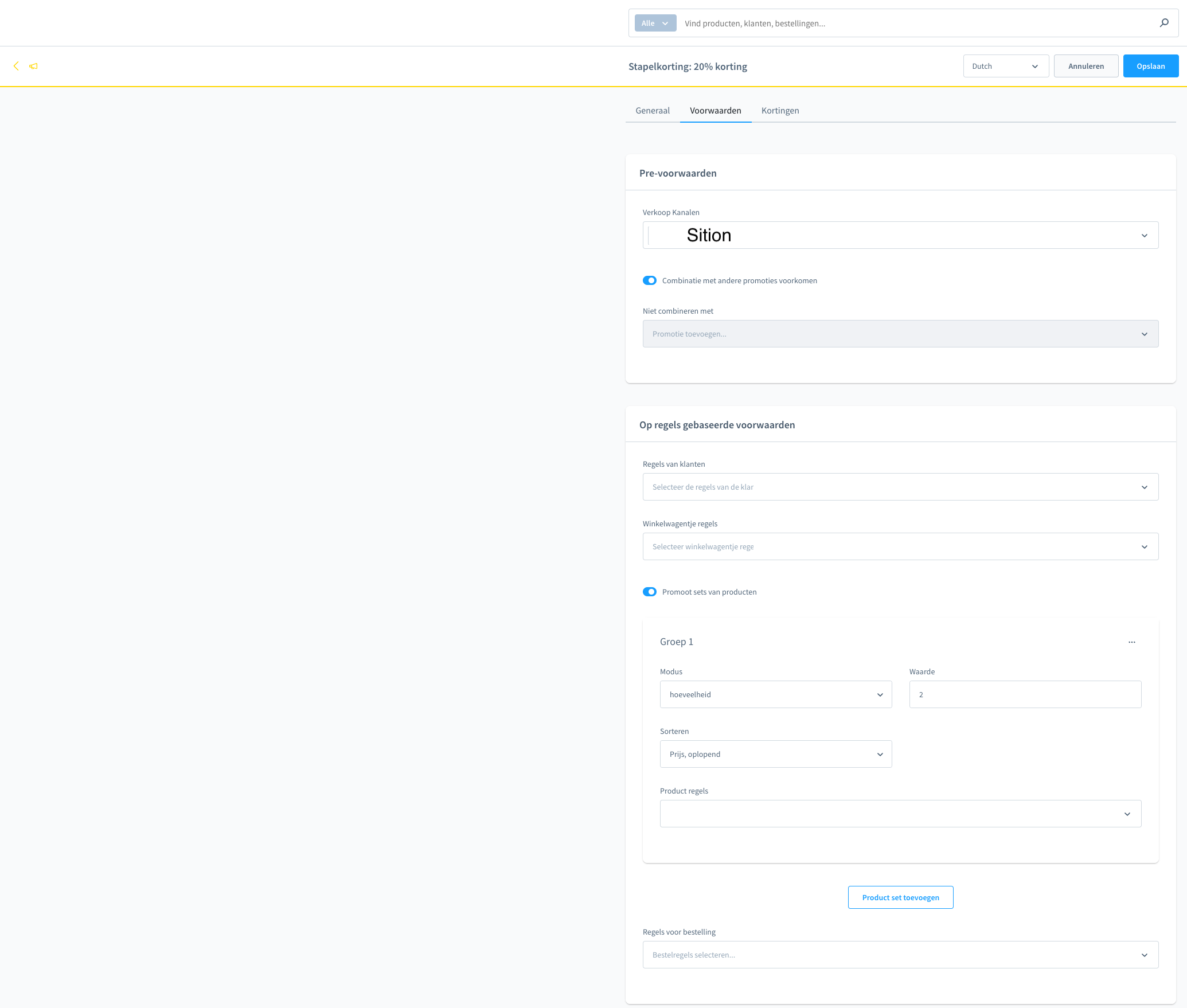Disable Promoot sets van producten switch
Image resolution: width=1187 pixels, height=1008 pixels.
click(x=650, y=592)
